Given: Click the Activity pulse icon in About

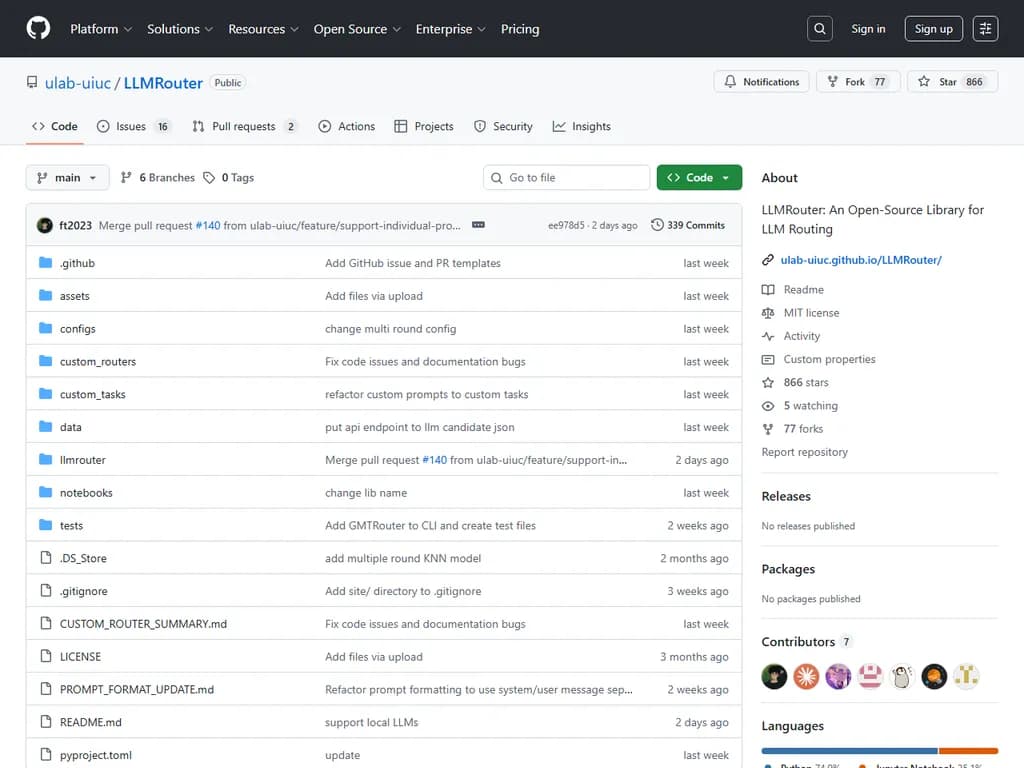Looking at the screenshot, I should 768,336.
